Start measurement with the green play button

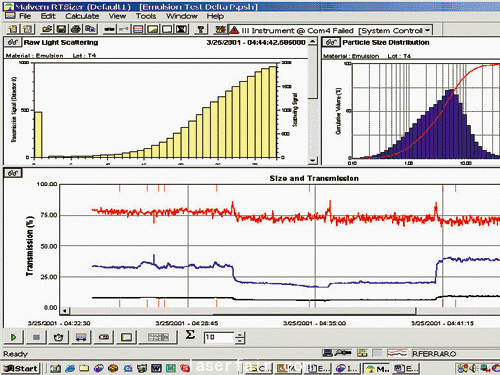14,337
